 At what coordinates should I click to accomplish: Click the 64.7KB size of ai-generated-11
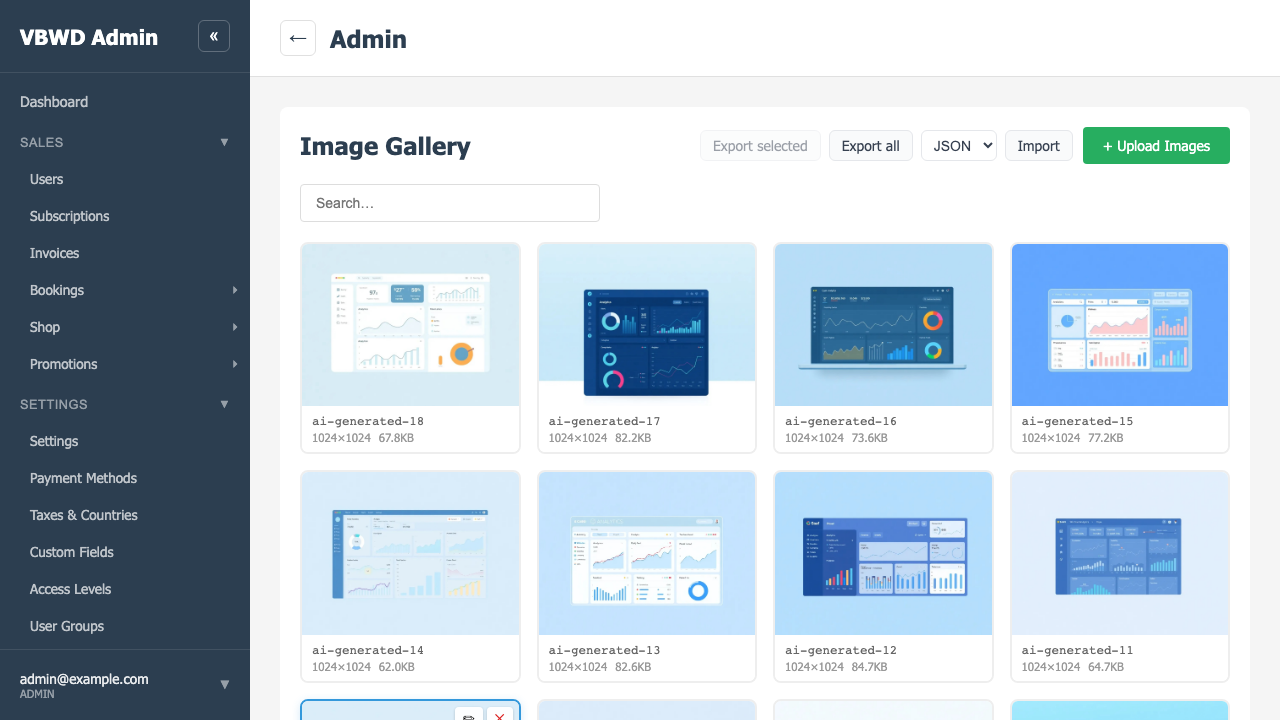[1106, 667]
